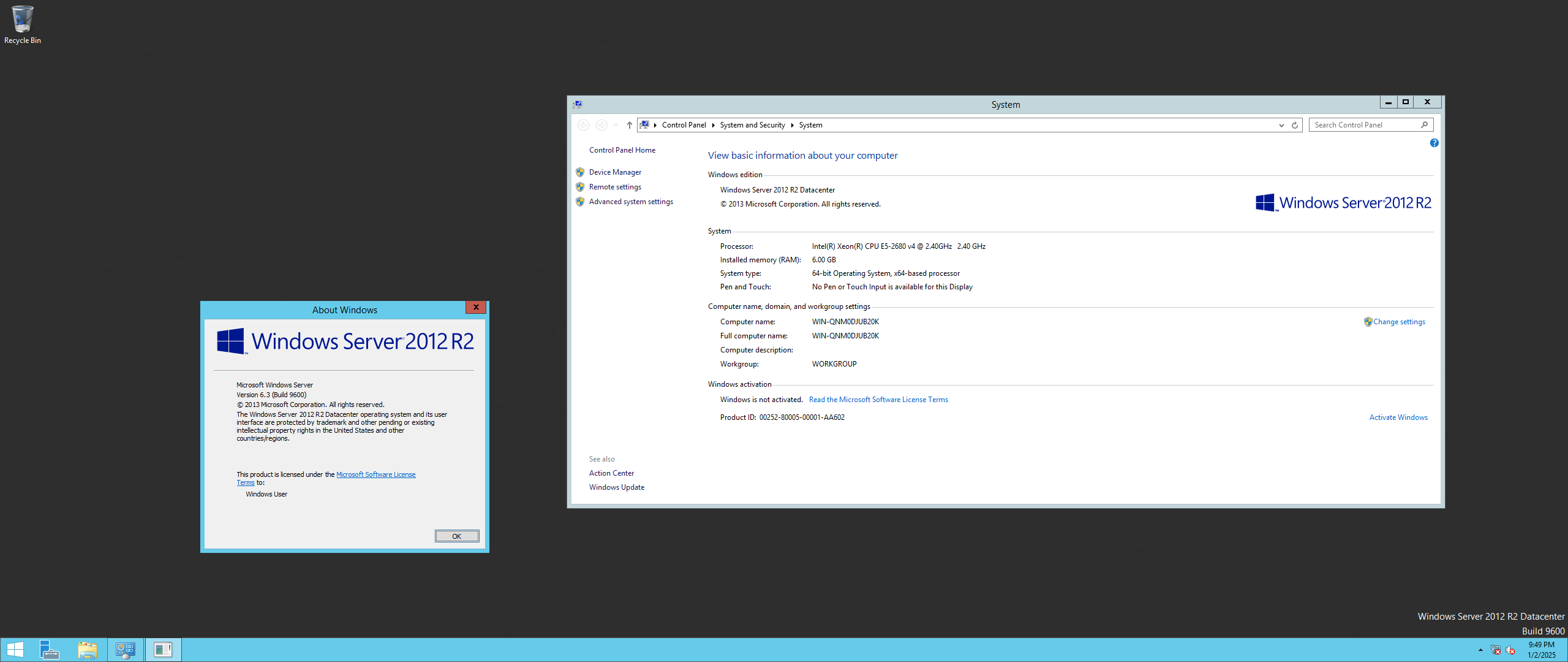Image resolution: width=1568 pixels, height=662 pixels.
Task: Go back in the System window
Action: (x=583, y=125)
